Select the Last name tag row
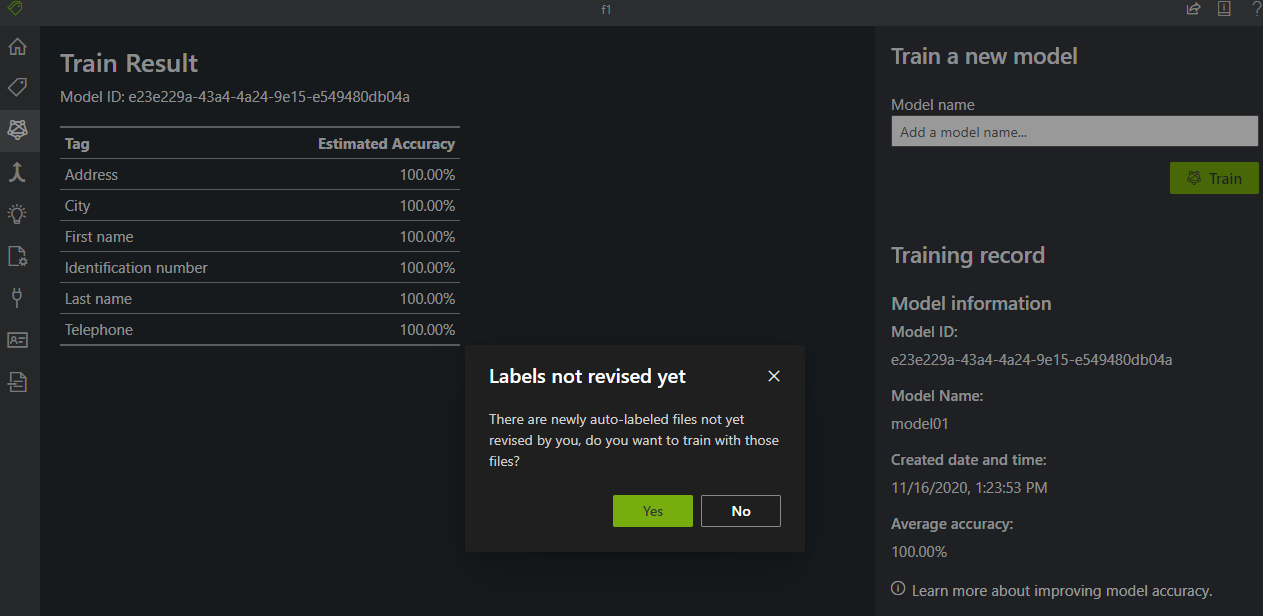The width and height of the screenshot is (1273, 616). tap(260, 298)
